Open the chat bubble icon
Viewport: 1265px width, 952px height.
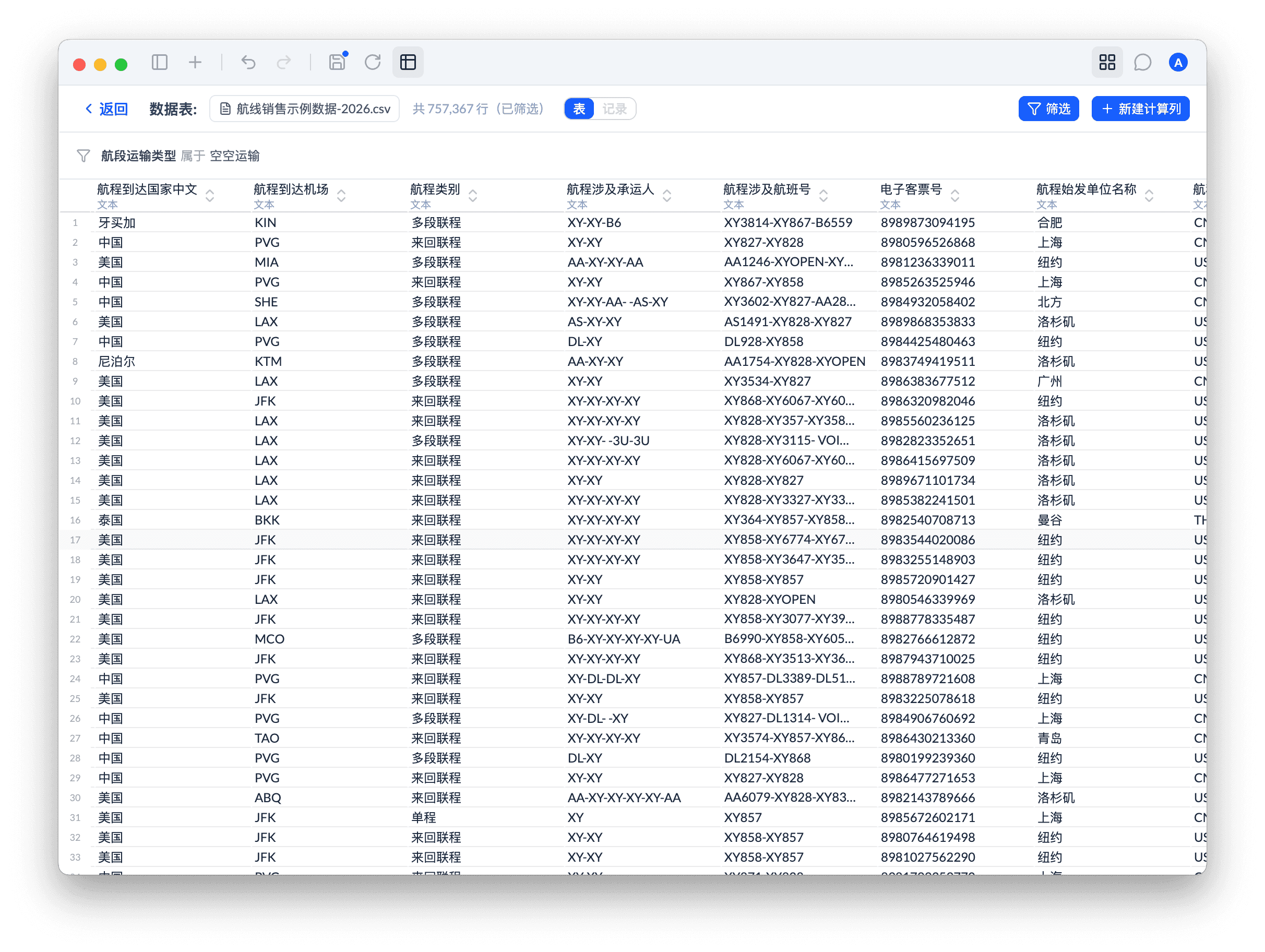1142,62
